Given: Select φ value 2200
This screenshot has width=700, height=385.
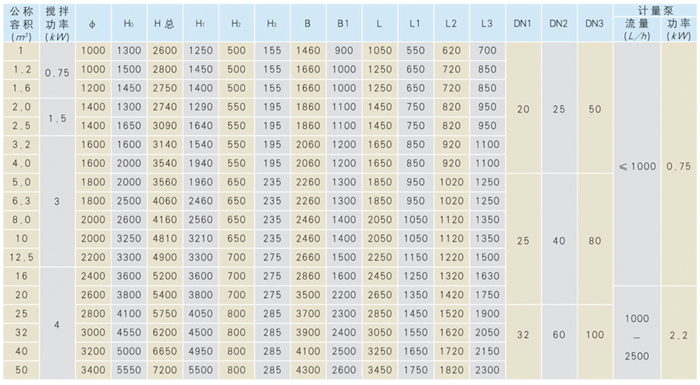Looking at the screenshot, I should pyautogui.click(x=93, y=257).
